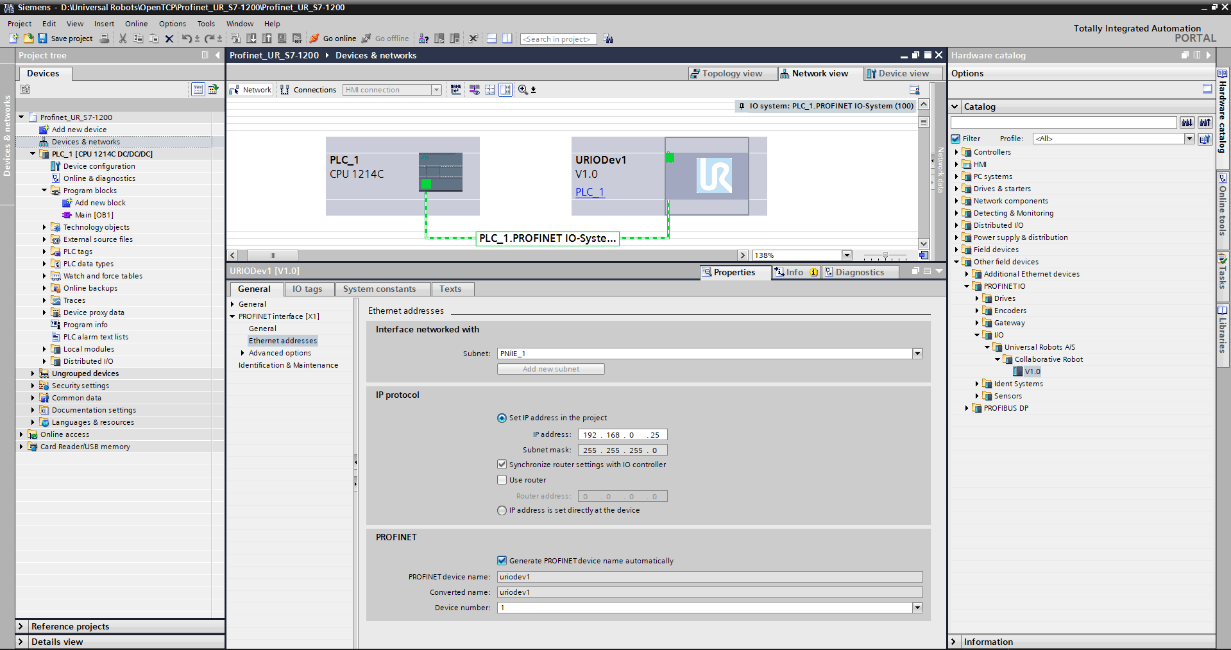Click the Subnet mask field
This screenshot has height=650, width=1231.
tap(621, 450)
